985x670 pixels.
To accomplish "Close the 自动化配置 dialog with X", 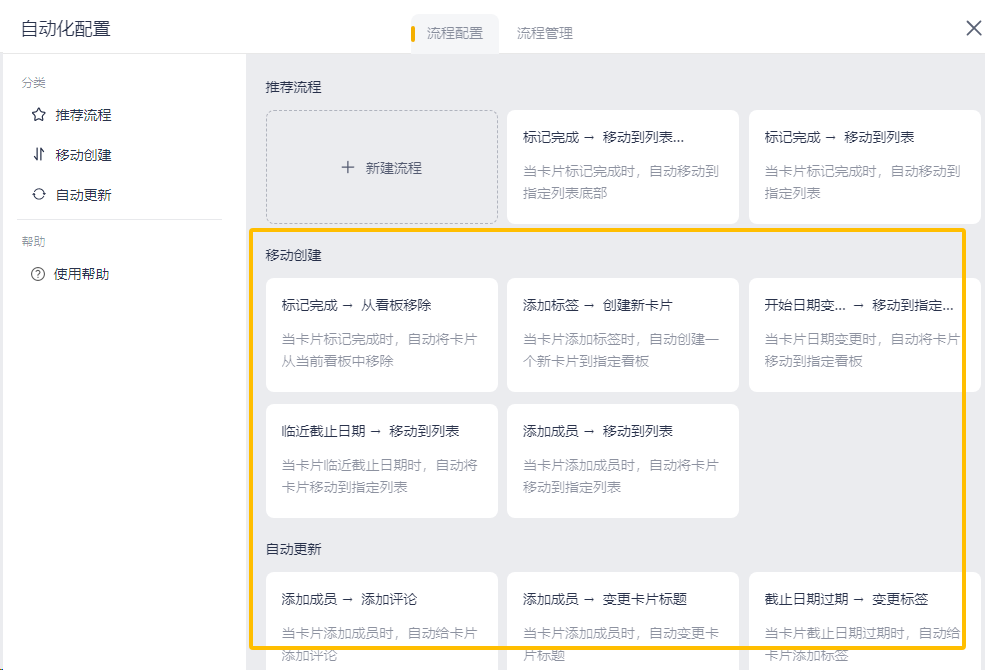I will coord(973,28).
